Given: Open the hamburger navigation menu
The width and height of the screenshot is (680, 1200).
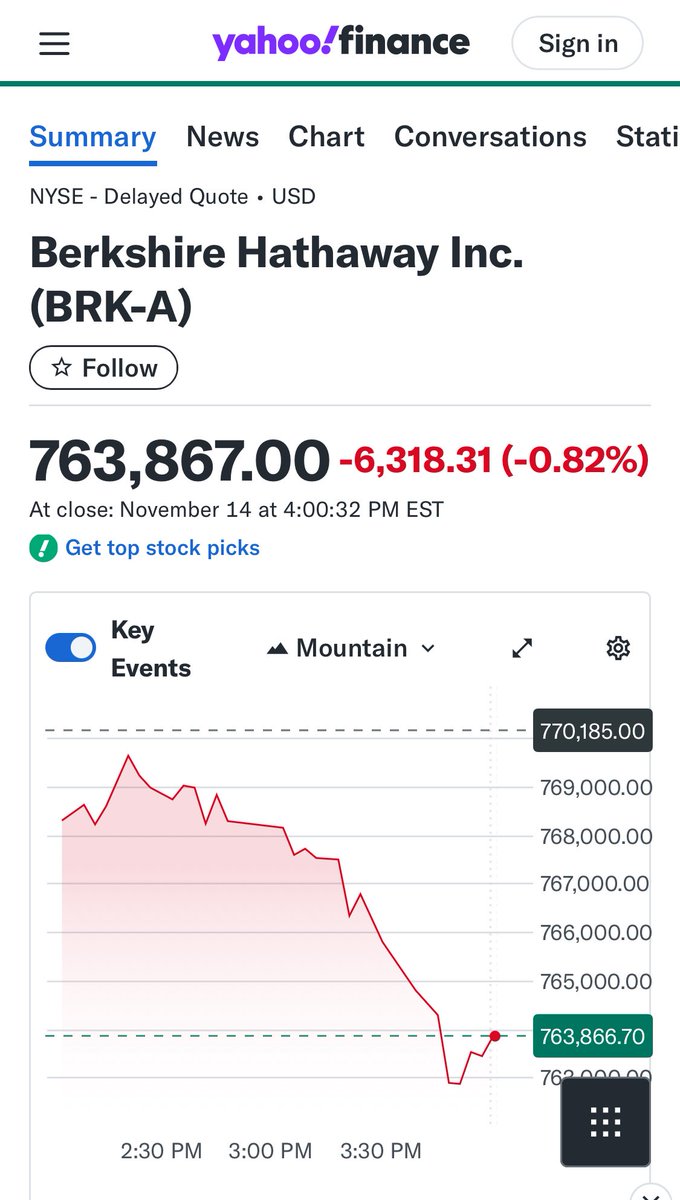Looking at the screenshot, I should 54,44.
